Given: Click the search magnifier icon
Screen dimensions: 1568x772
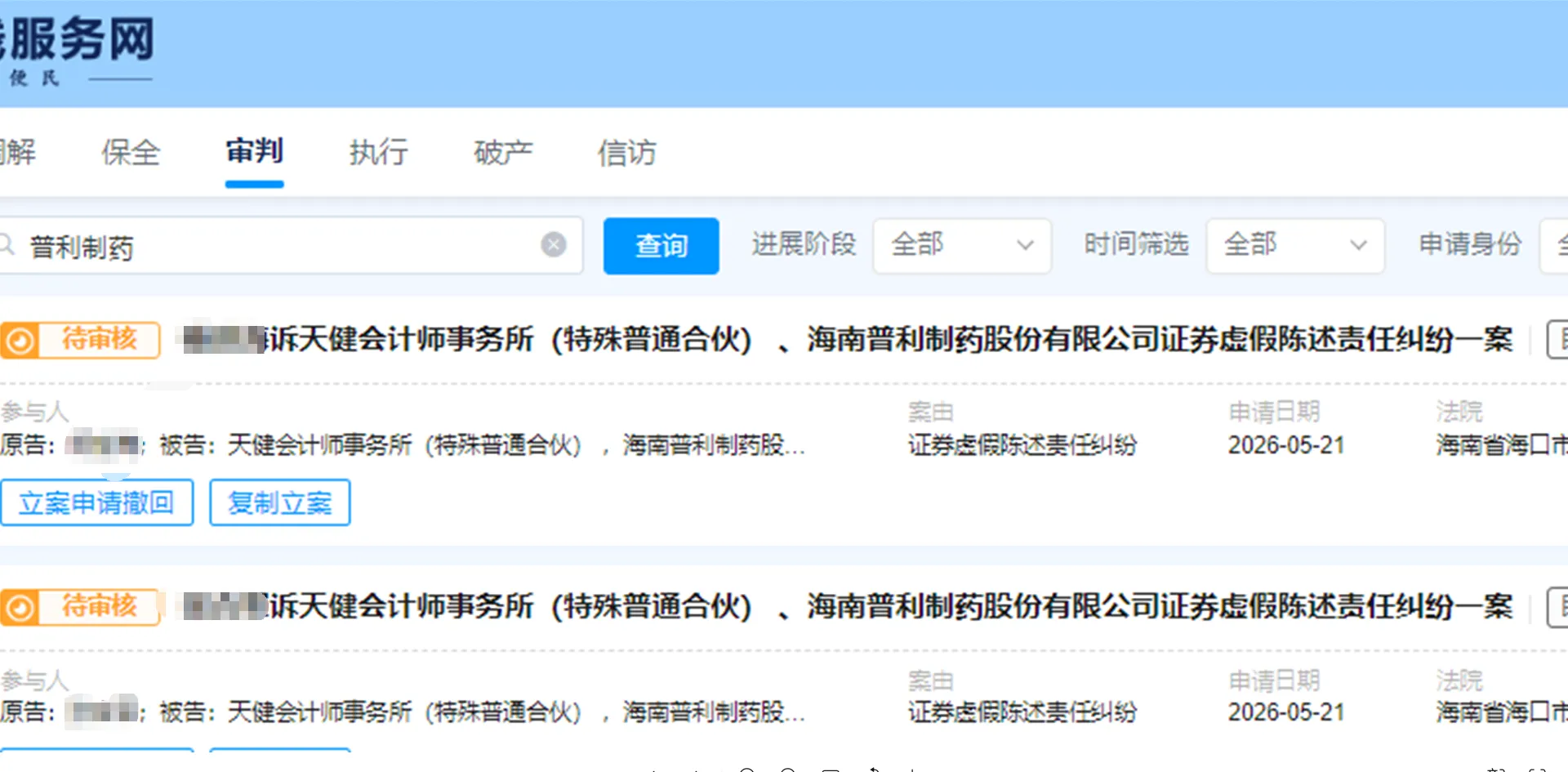Looking at the screenshot, I should click(x=7, y=244).
